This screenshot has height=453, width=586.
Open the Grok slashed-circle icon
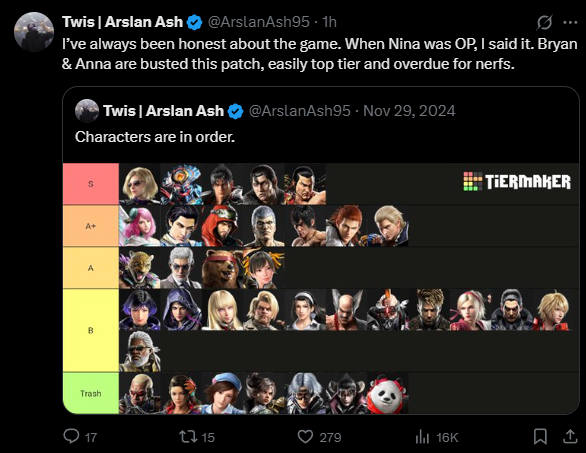[x=545, y=22]
